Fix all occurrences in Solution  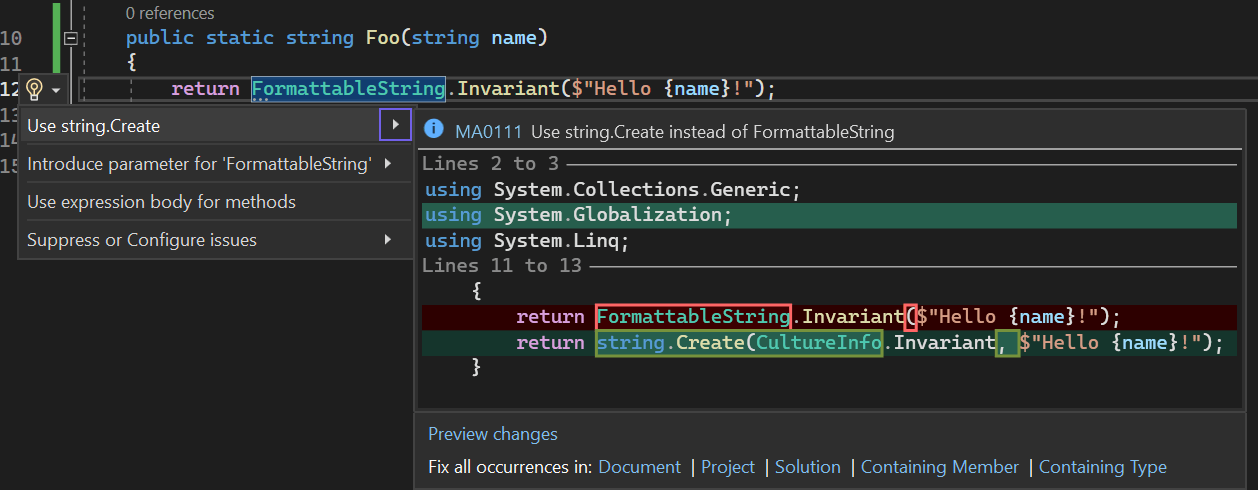click(x=807, y=467)
